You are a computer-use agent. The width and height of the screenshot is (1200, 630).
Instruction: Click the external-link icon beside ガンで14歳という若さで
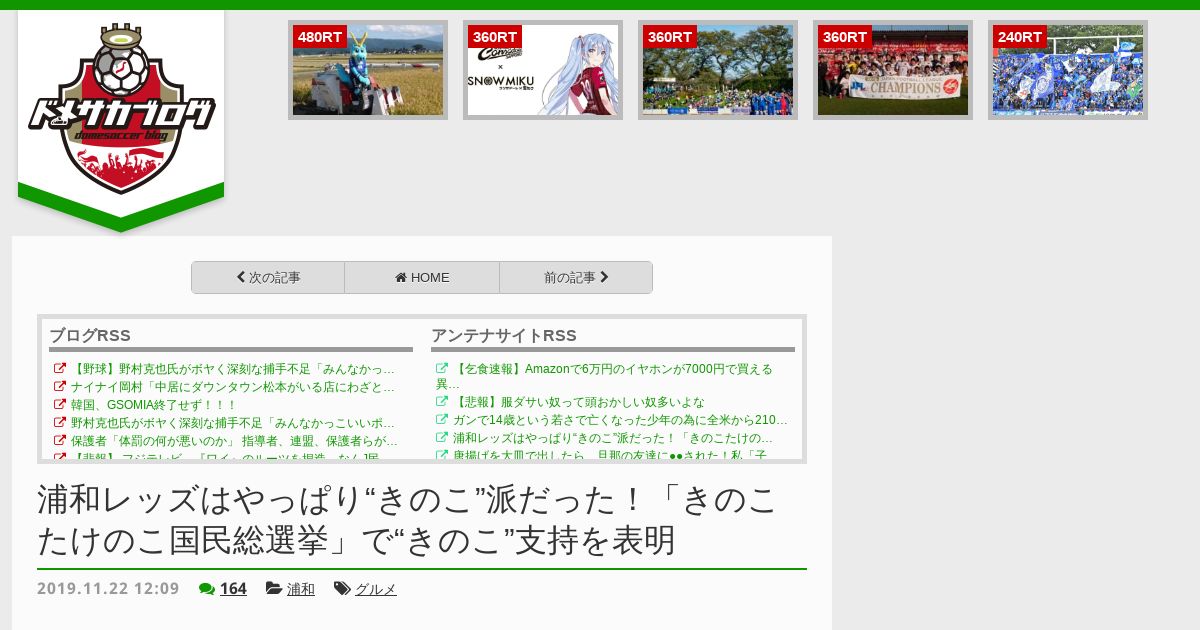click(x=442, y=420)
